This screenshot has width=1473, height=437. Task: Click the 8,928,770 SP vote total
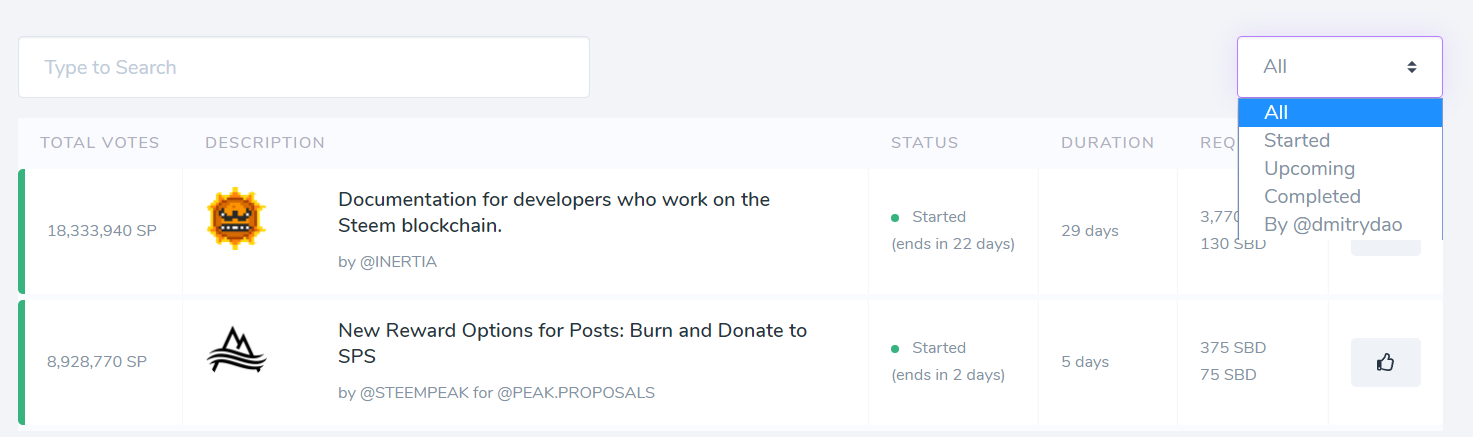[x=97, y=362]
